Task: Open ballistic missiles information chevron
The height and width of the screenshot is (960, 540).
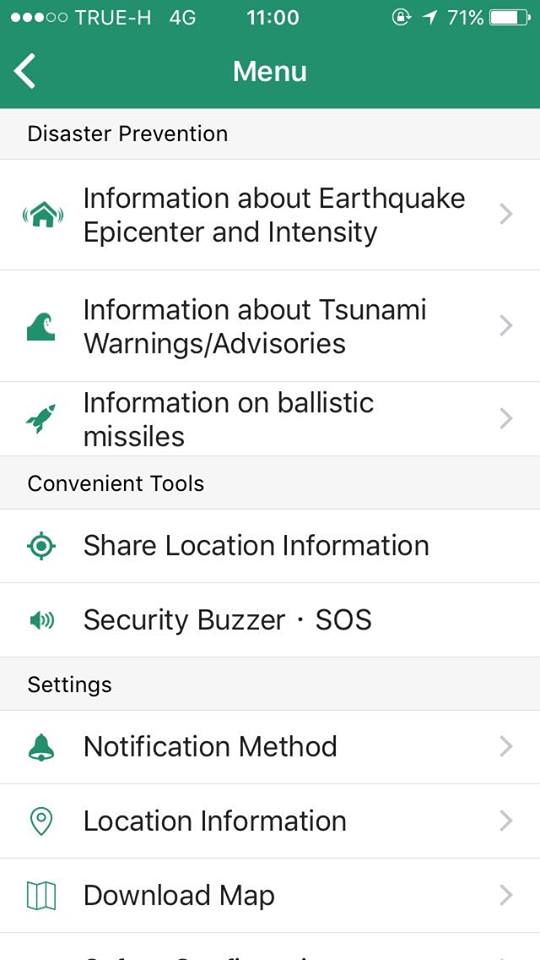Action: (x=506, y=419)
